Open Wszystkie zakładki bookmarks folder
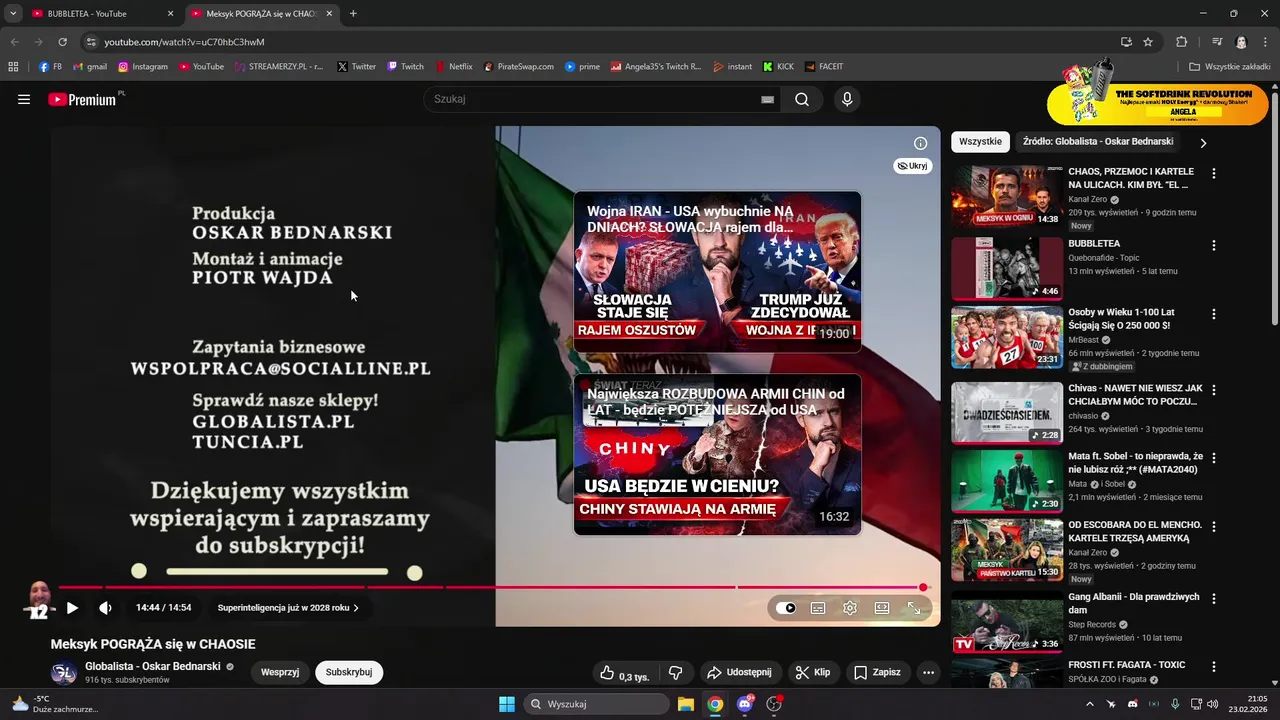The width and height of the screenshot is (1280, 720). click(x=1229, y=67)
